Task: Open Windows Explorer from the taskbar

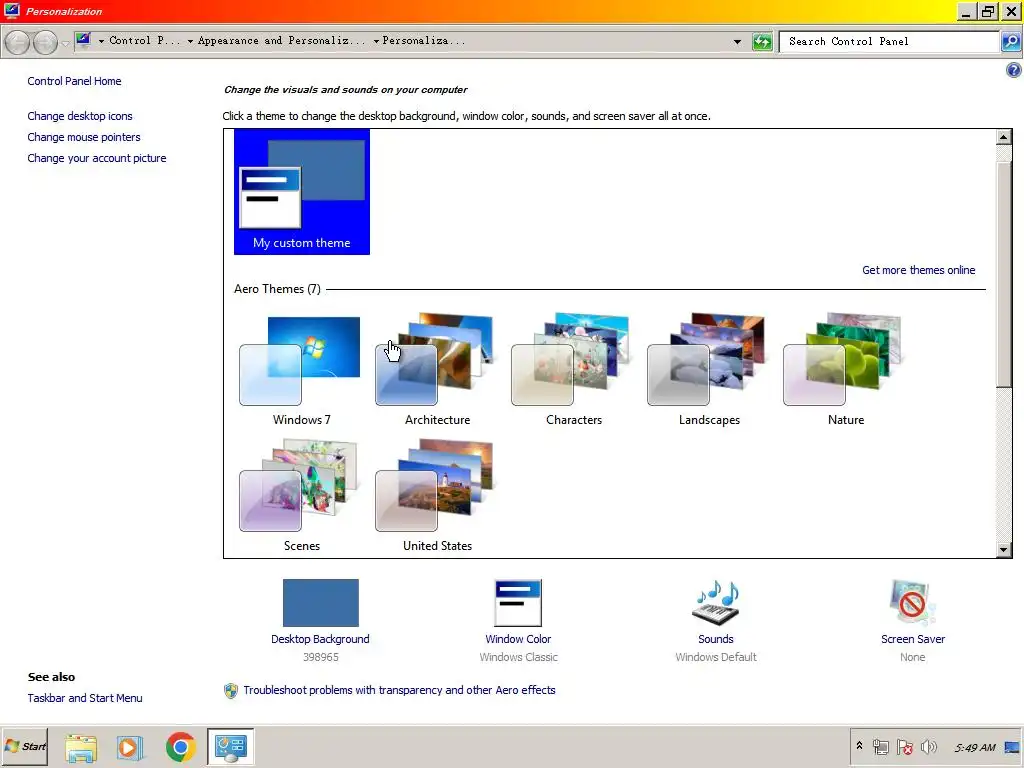Action: click(x=81, y=747)
